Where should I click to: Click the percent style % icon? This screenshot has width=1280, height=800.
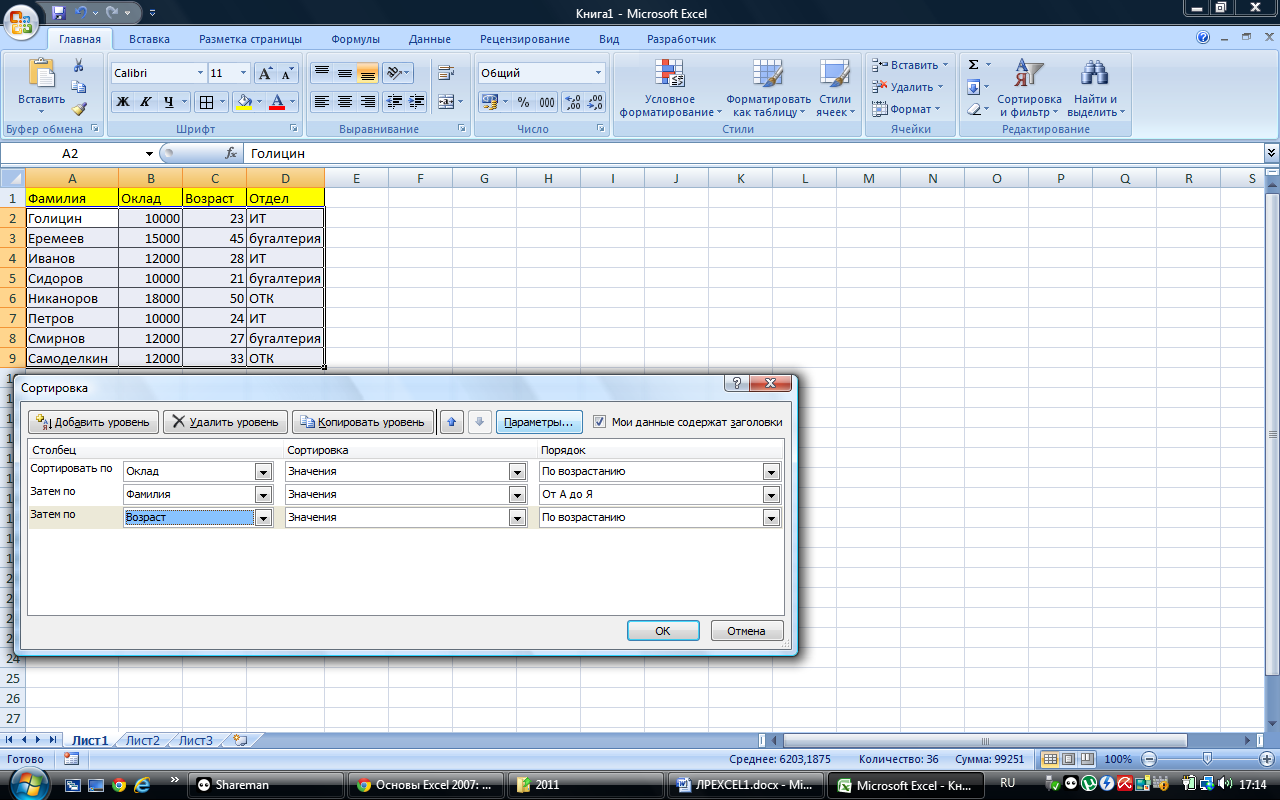pyautogui.click(x=523, y=101)
